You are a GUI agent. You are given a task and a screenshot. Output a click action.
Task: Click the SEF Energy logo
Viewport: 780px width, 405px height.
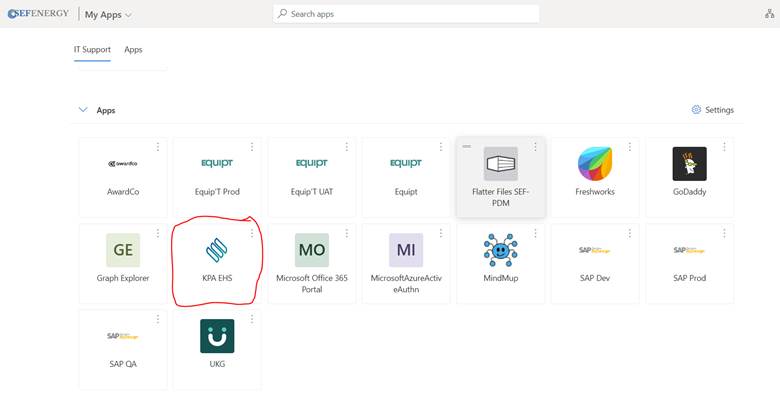(38, 13)
